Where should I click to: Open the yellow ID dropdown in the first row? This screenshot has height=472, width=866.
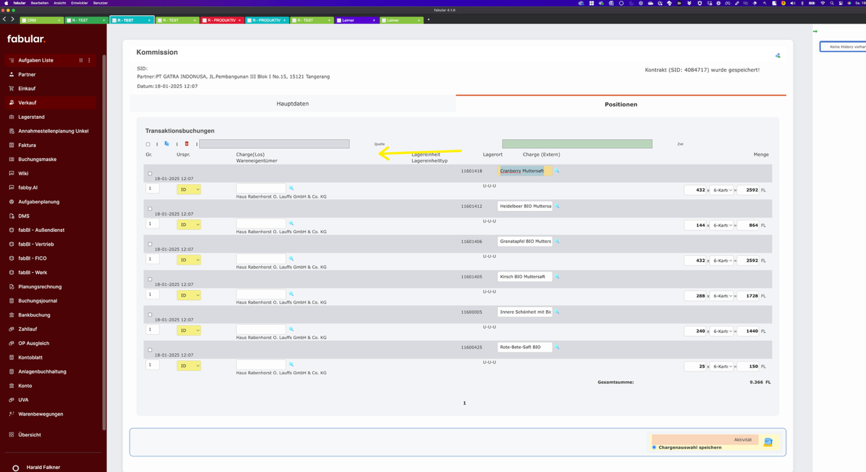(189, 189)
